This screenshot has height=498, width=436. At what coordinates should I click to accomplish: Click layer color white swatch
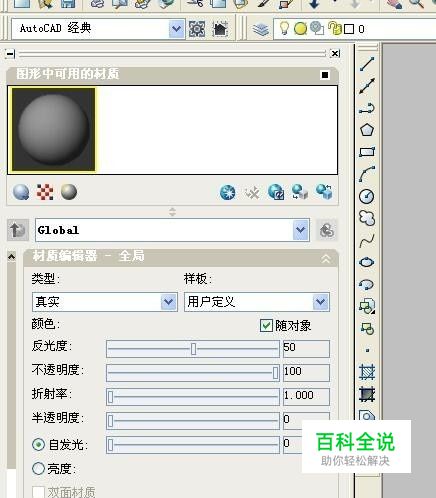[349, 29]
